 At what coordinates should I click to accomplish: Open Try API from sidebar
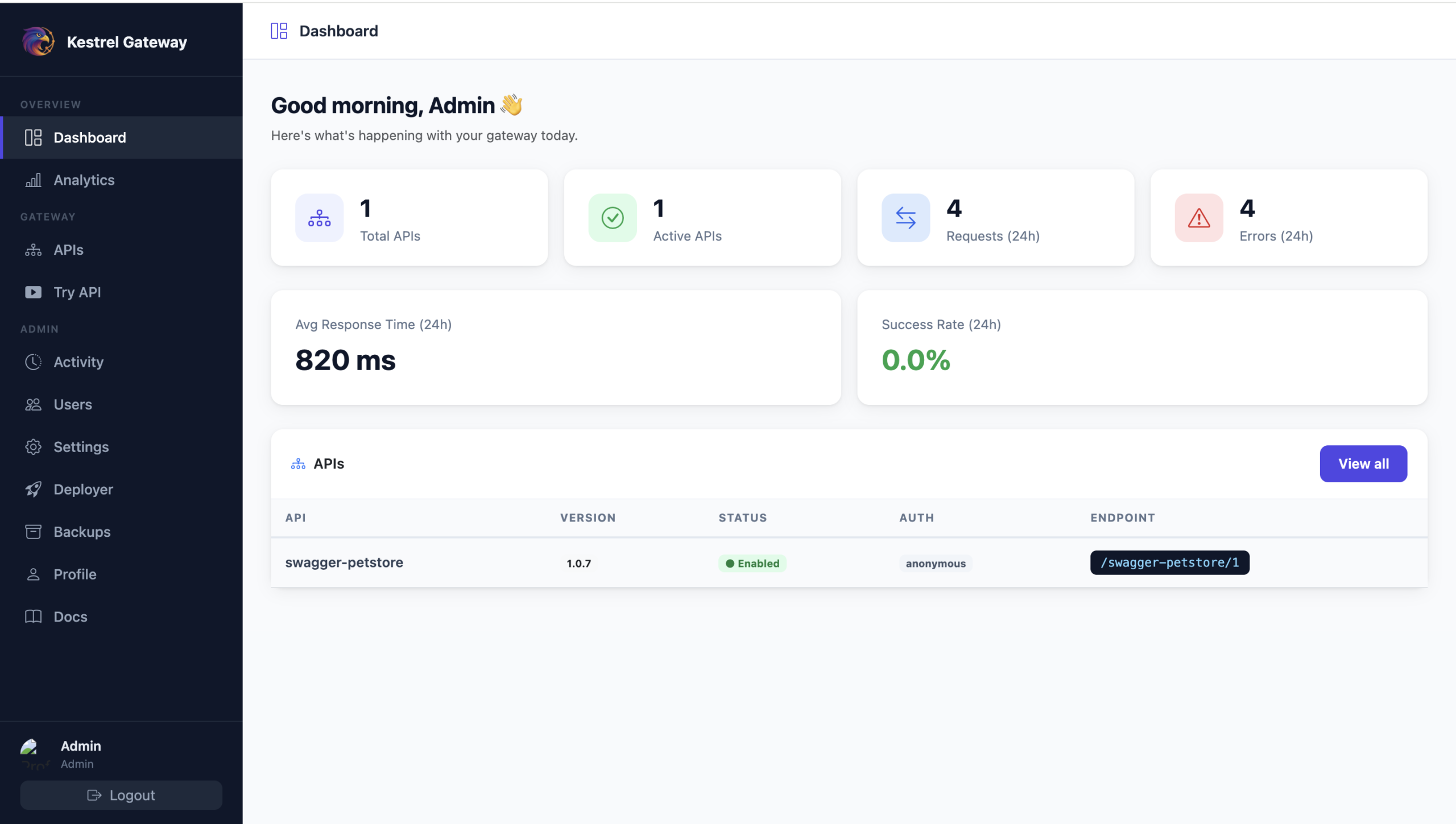coord(122,292)
